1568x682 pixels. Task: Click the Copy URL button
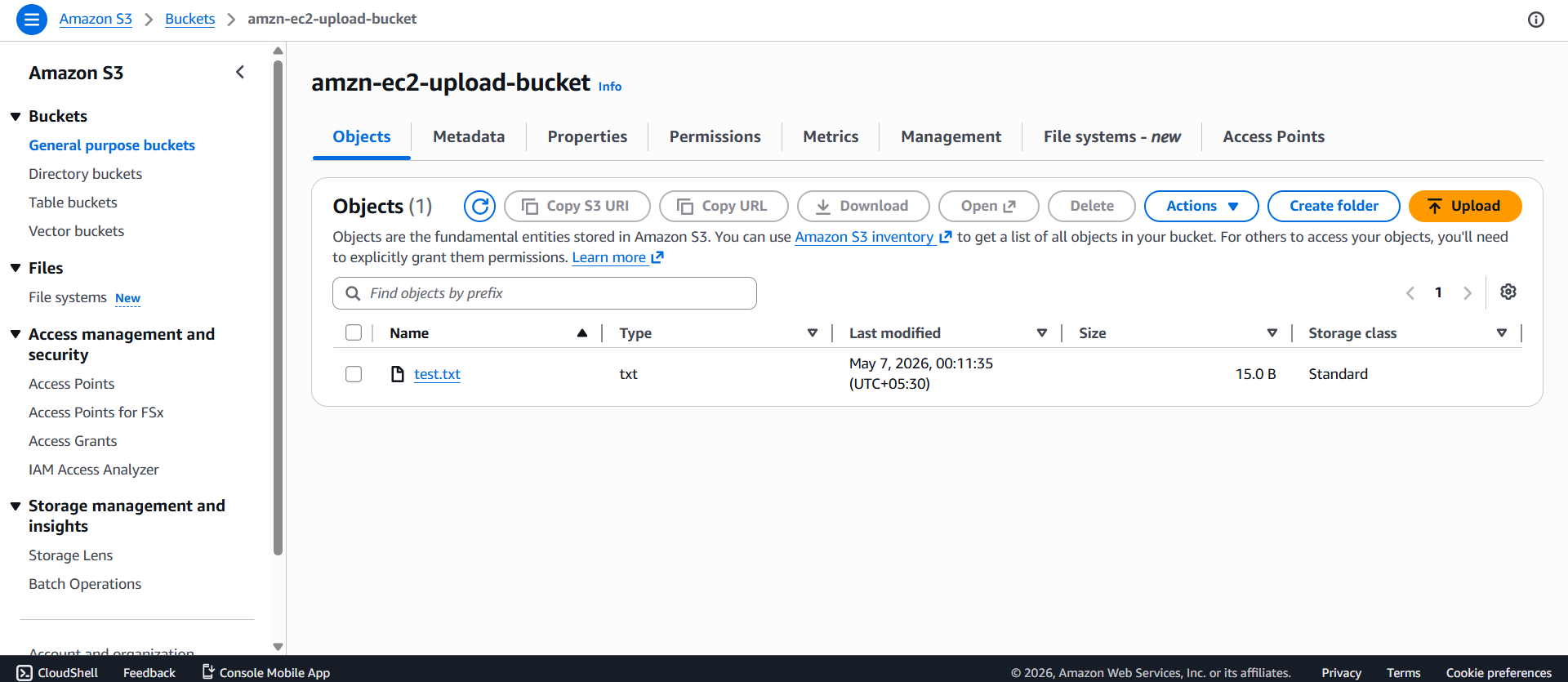click(x=724, y=207)
